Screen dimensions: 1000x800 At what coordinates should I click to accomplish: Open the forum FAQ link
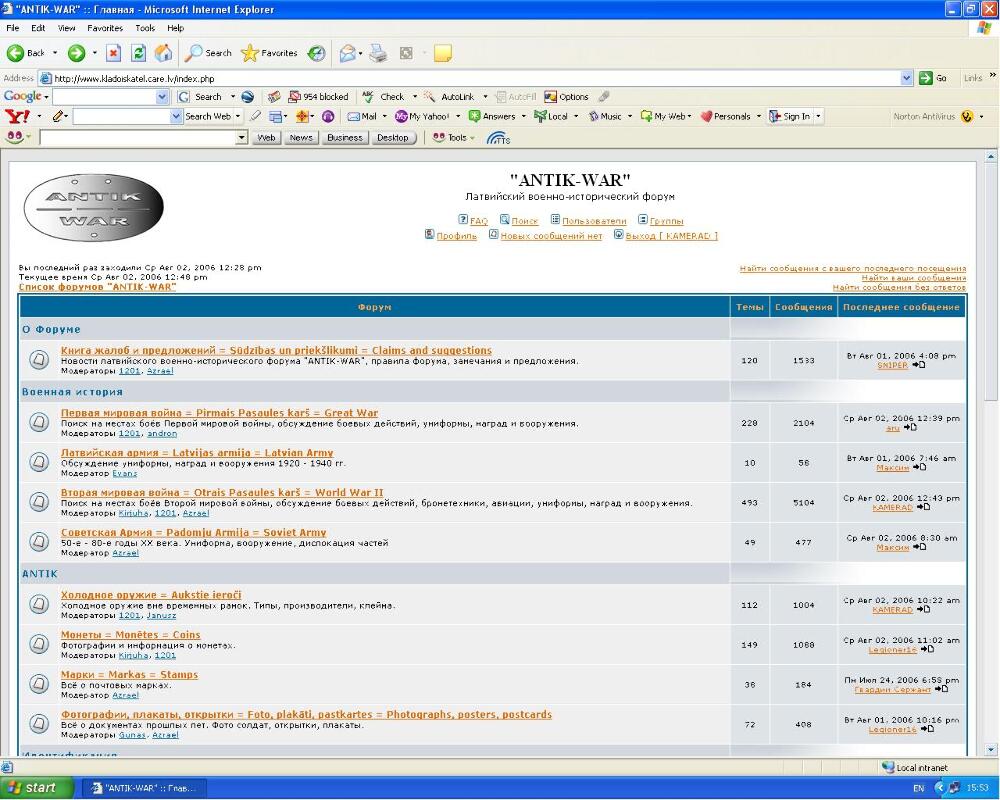pyautogui.click(x=478, y=221)
